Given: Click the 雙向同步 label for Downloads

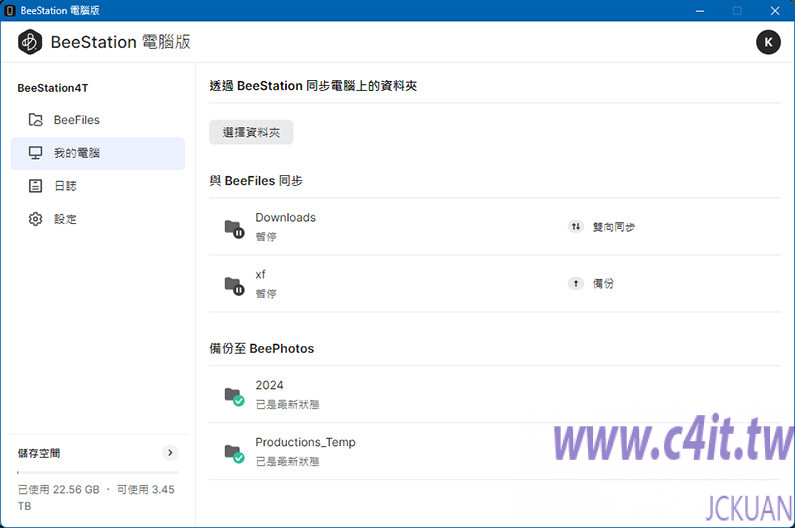Looking at the screenshot, I should coord(614,227).
